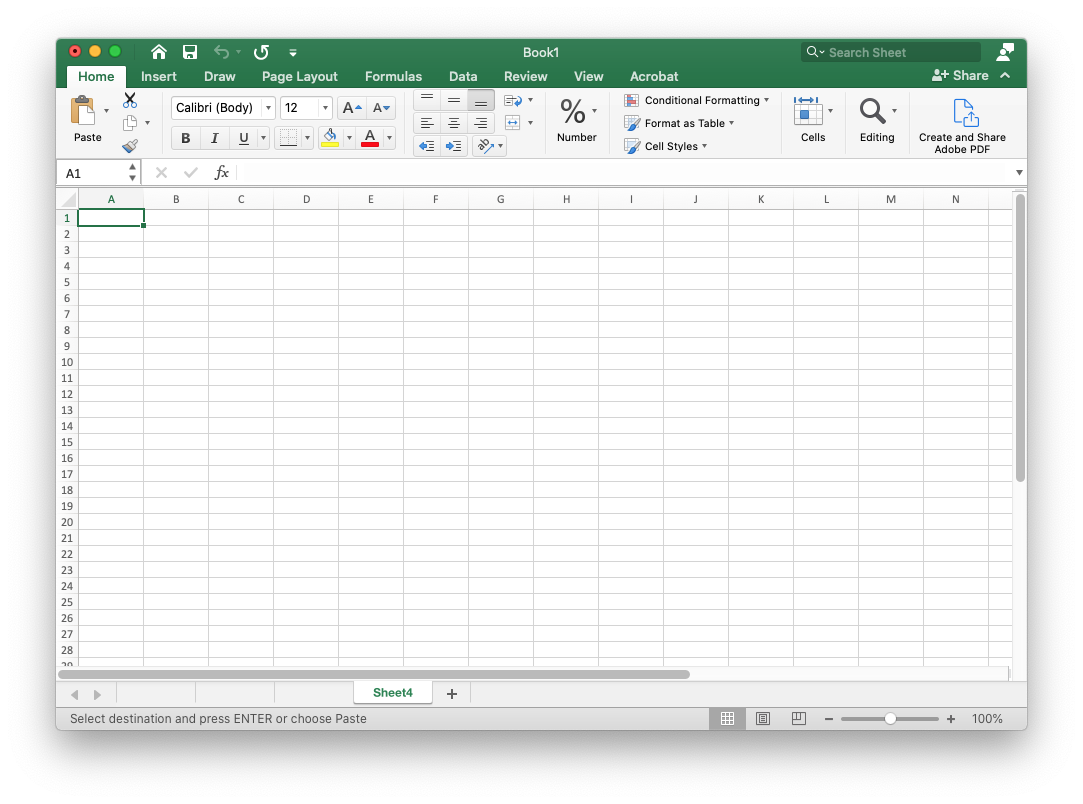The image size is (1083, 804).
Task: Collapse the ribbon with the chevron
Action: pos(1005,75)
